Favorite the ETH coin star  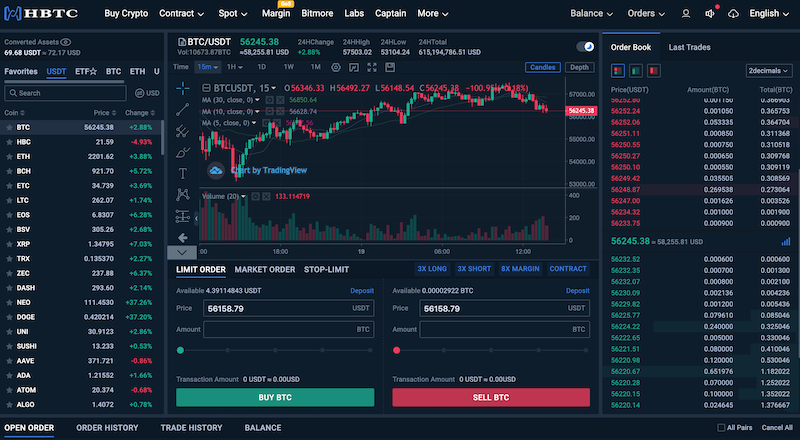click(9, 157)
